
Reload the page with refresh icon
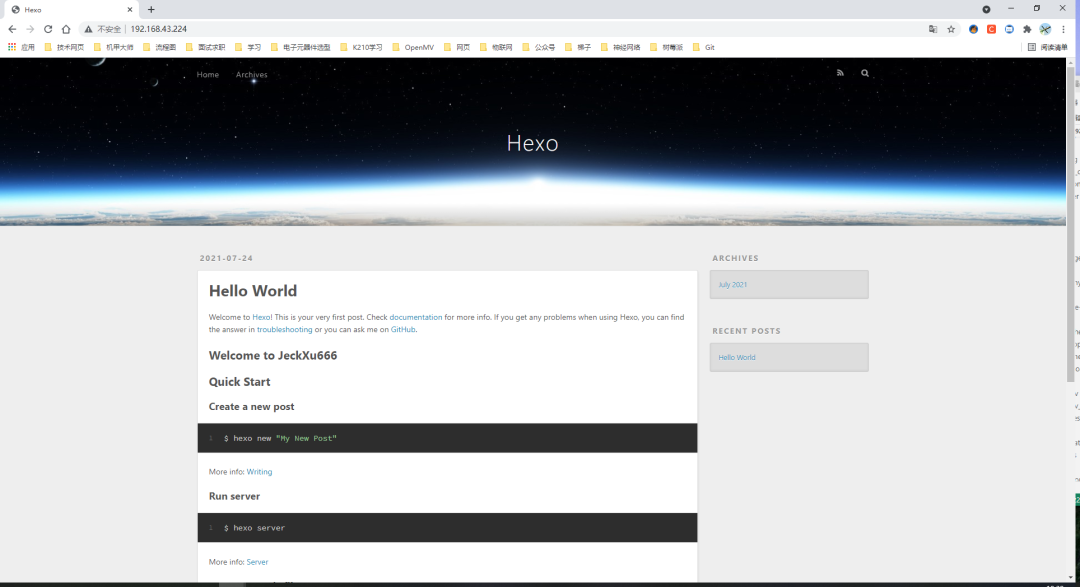tap(48, 29)
